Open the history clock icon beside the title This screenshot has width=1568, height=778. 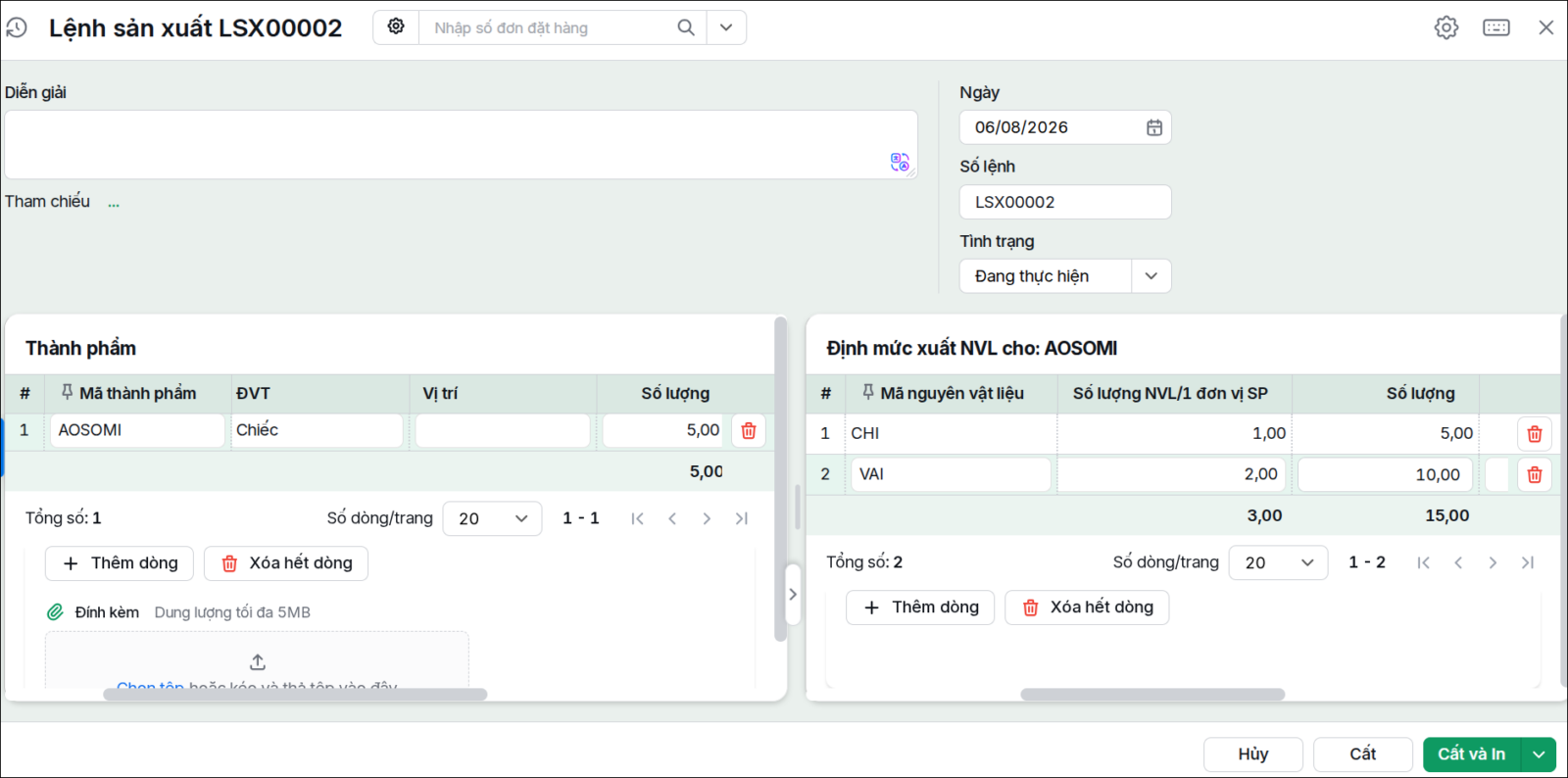17,27
